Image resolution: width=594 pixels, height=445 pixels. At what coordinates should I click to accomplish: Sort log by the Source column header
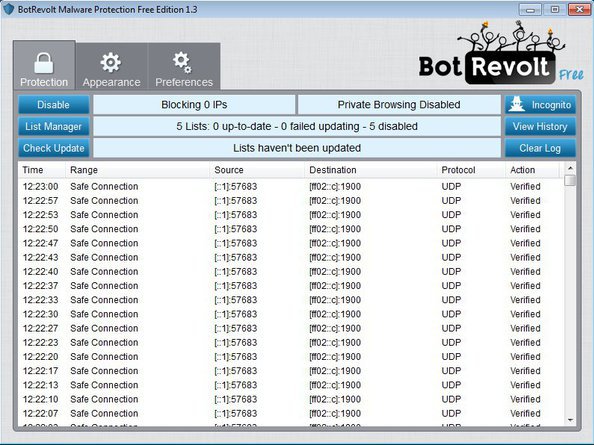coord(257,170)
